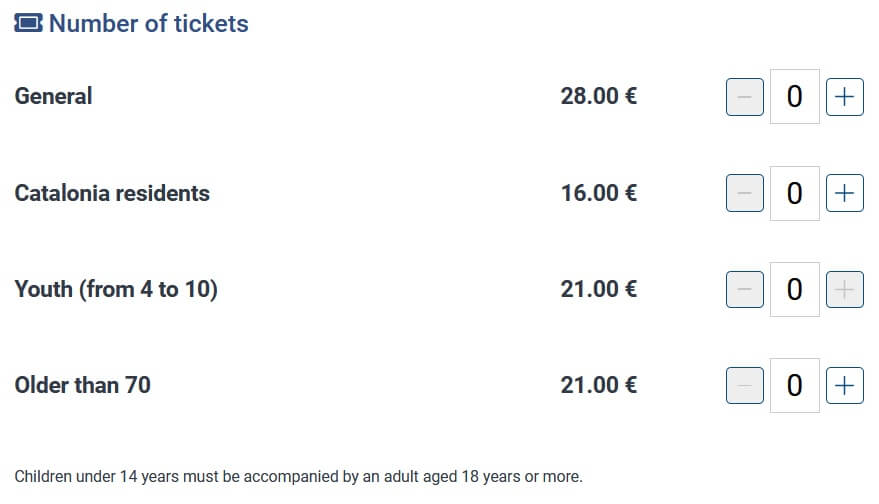
Task: Click the 28.00 € General price
Action: click(599, 97)
